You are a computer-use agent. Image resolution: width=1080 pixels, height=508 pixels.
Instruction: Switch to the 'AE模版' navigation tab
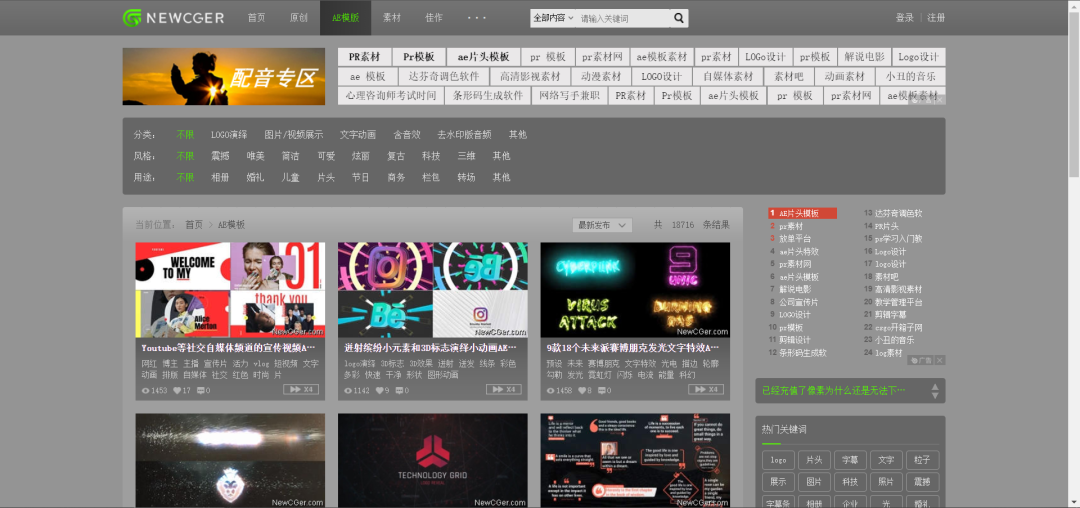pyautogui.click(x=345, y=18)
